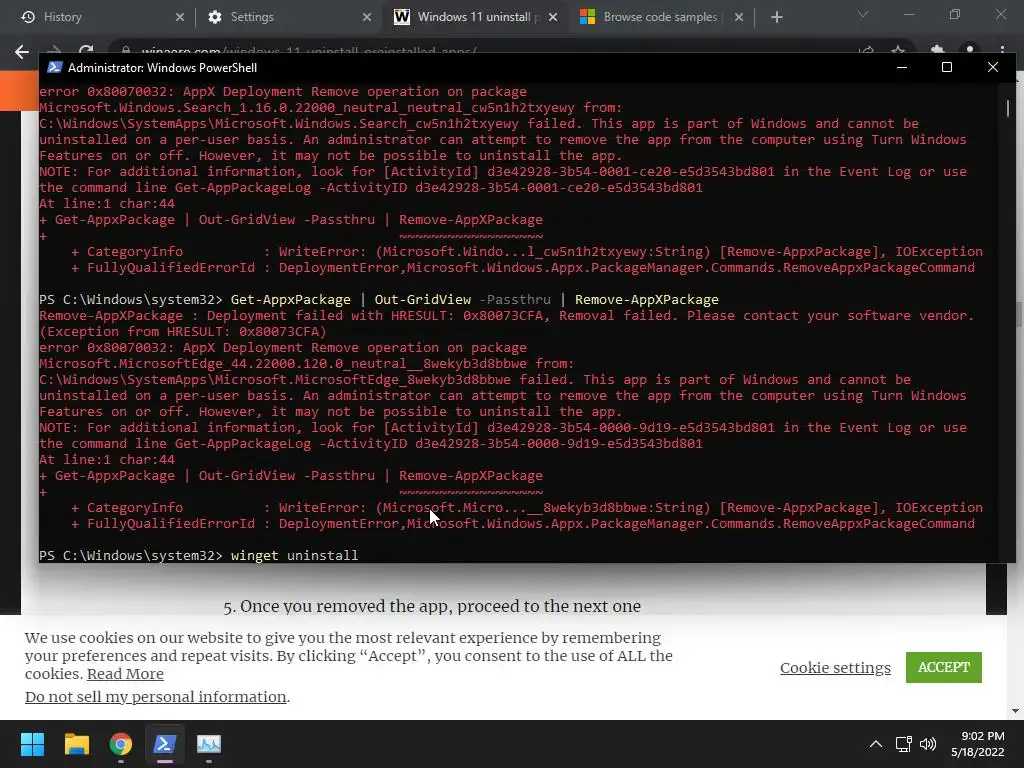Close the Windows 11 uninstall tab
The height and width of the screenshot is (768, 1024).
point(553,17)
